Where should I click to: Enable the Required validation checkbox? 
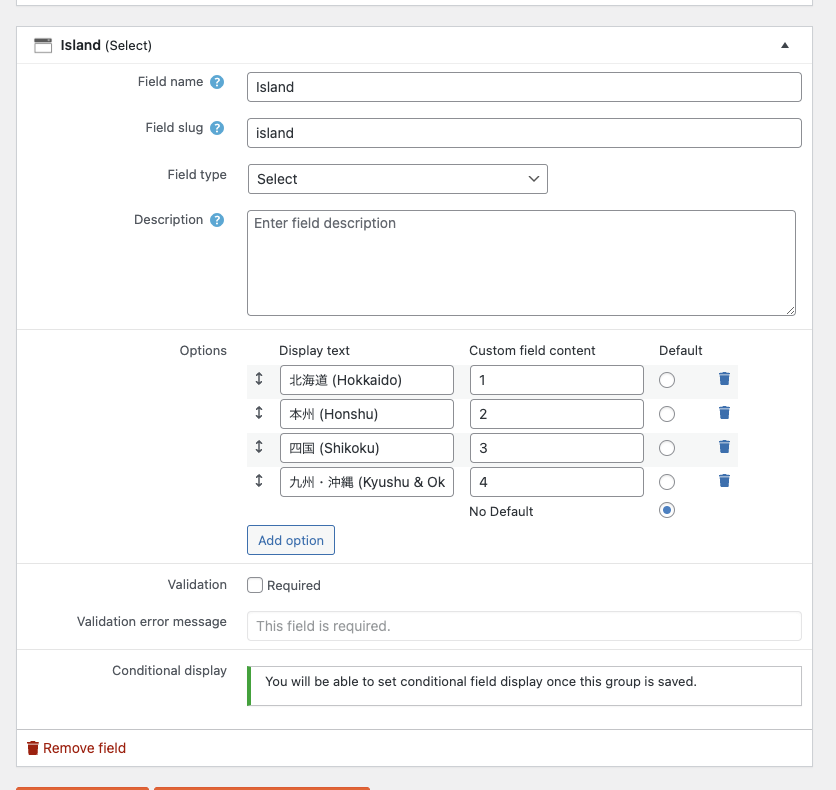pos(255,585)
